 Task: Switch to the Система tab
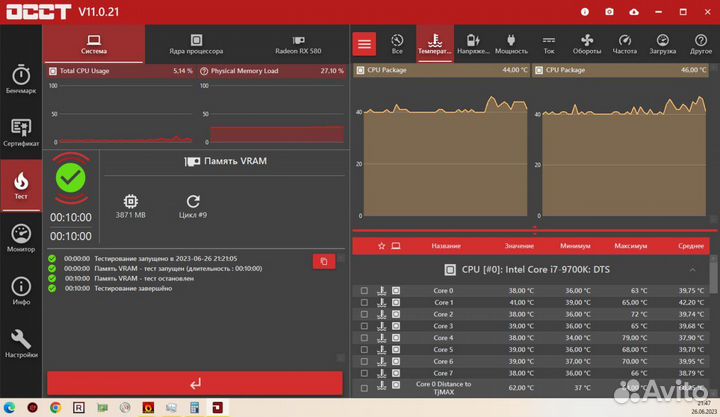pos(94,44)
